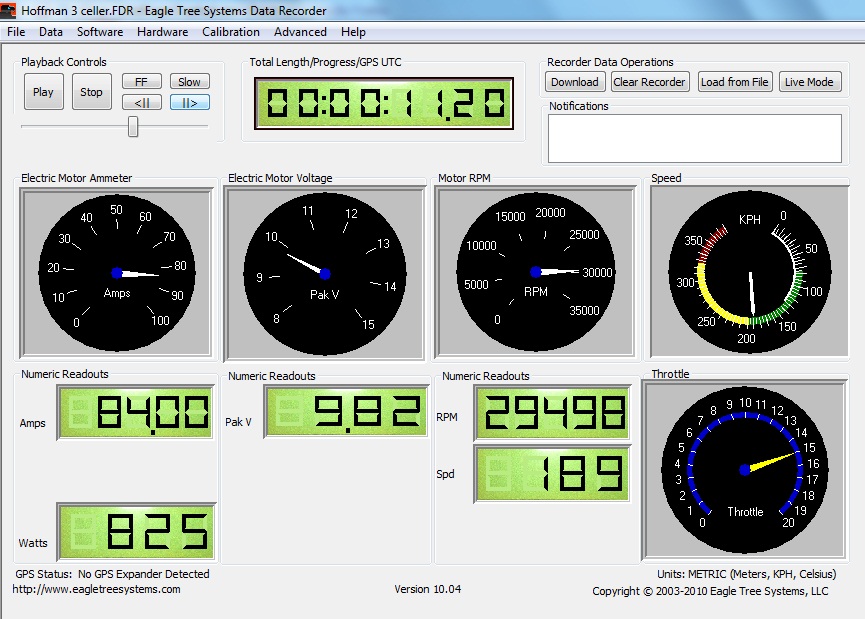Screen dimensions: 865x619
Task: Open the Advanced menu
Action: (x=300, y=32)
